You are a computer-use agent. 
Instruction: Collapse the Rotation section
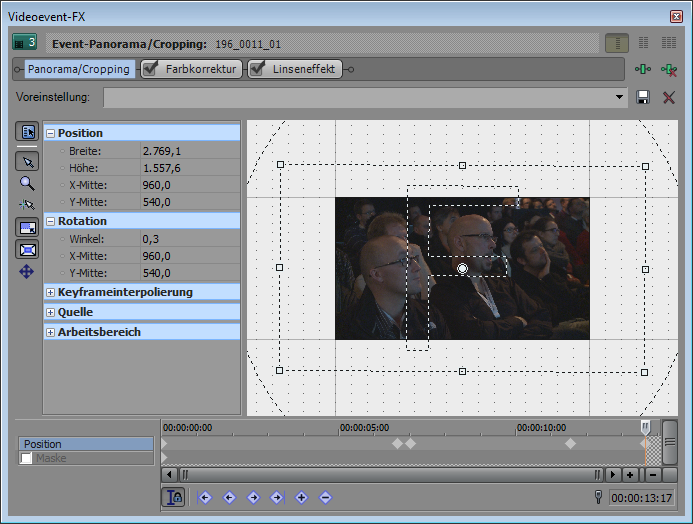(x=50, y=221)
